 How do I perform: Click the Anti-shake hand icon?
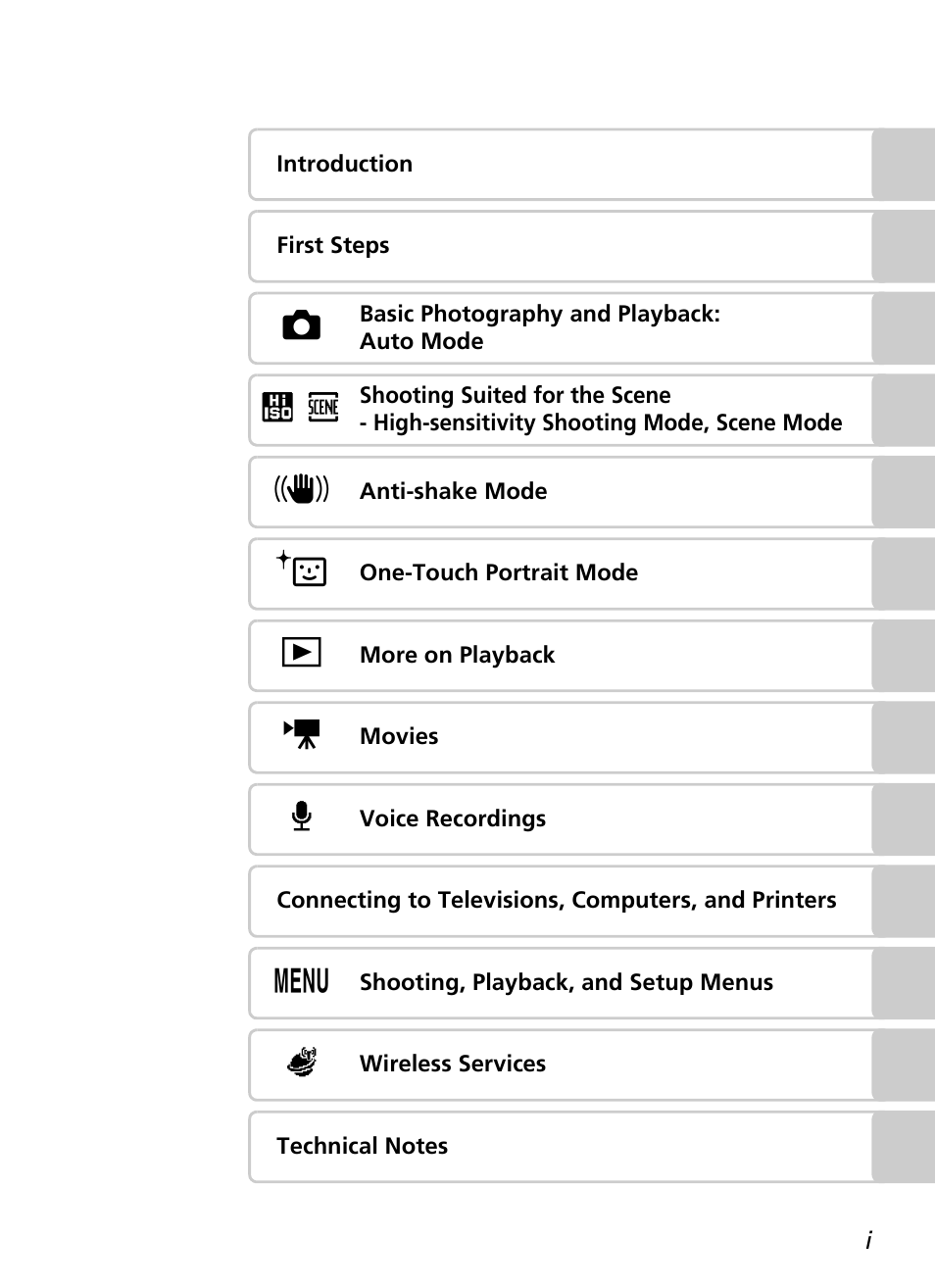coord(301,488)
